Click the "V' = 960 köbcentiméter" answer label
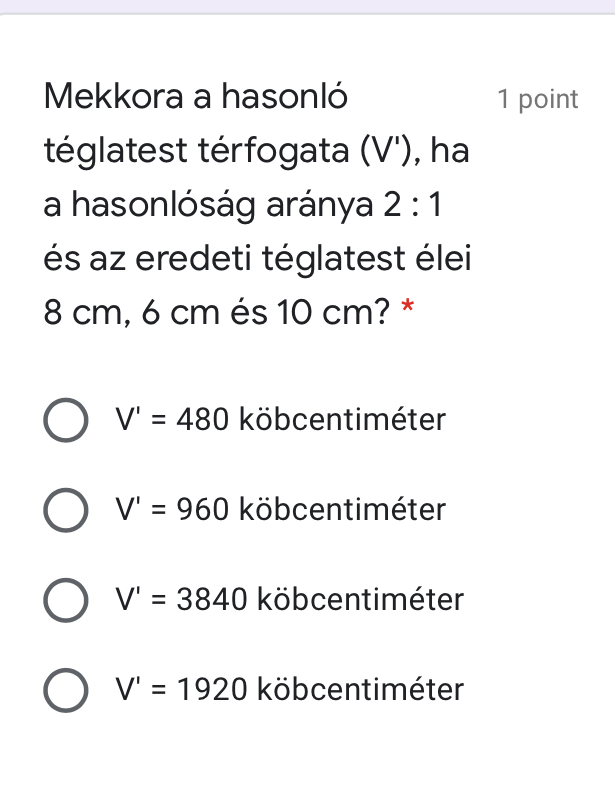The image size is (615, 788). tap(279, 510)
